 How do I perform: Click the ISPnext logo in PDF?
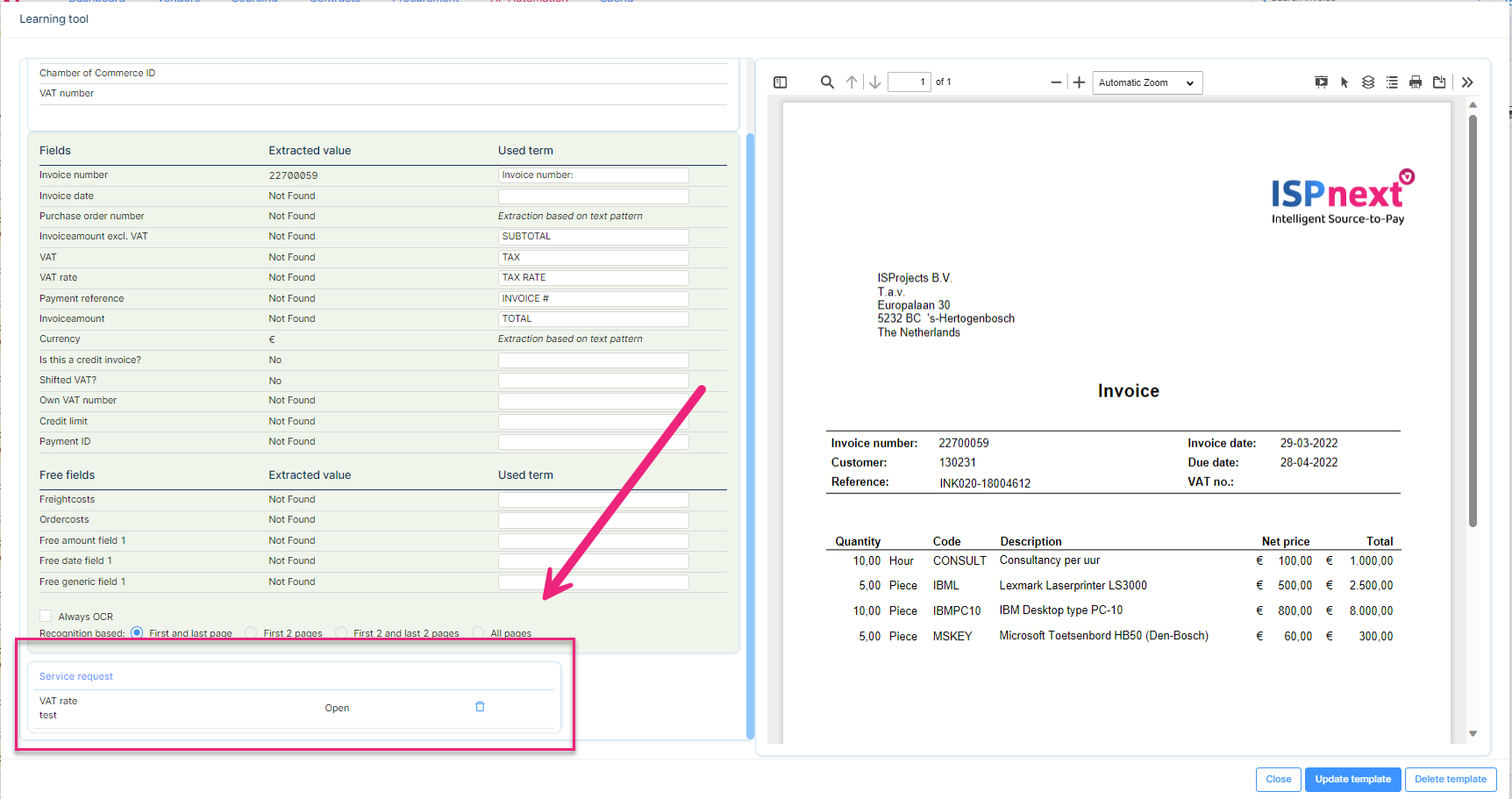coord(1343,196)
